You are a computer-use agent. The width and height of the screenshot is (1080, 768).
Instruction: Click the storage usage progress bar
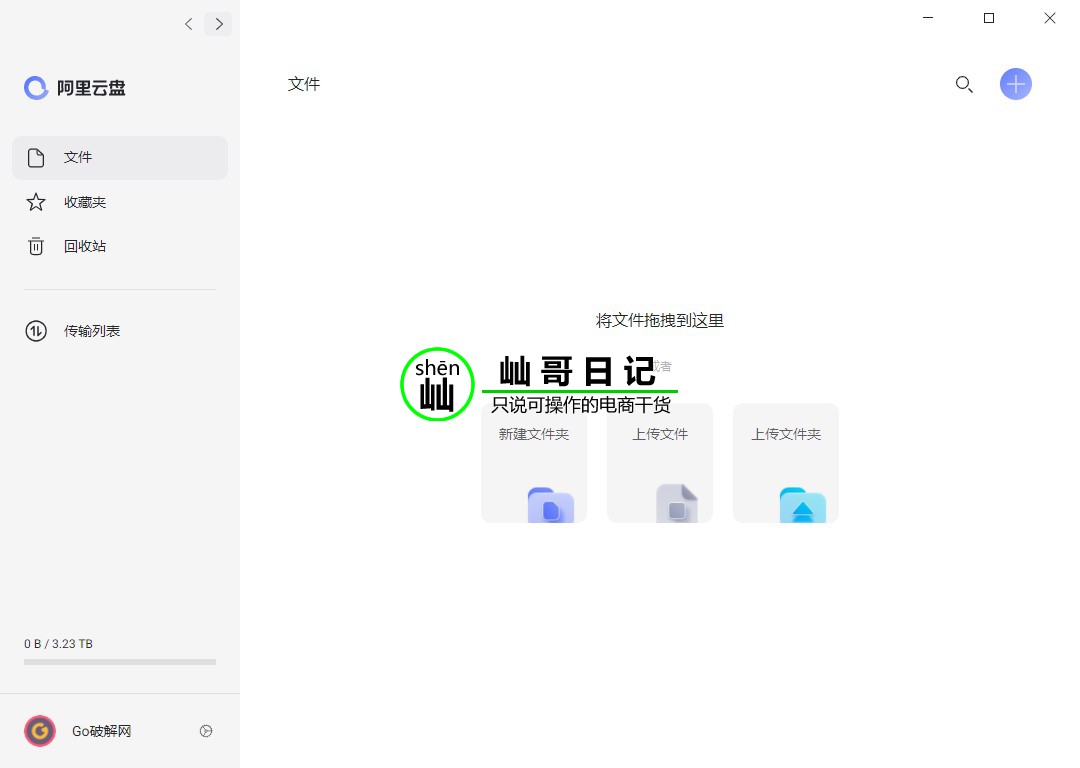(x=120, y=662)
